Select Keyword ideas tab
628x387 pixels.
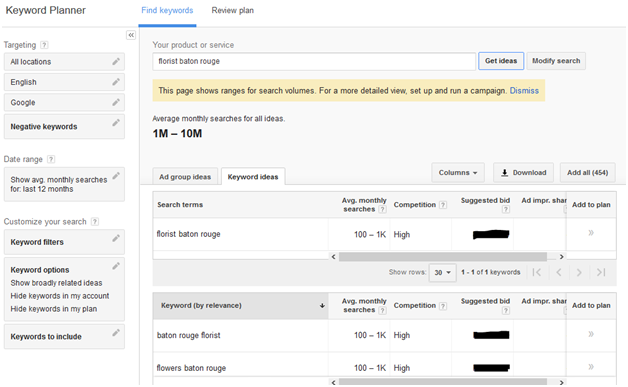253,177
